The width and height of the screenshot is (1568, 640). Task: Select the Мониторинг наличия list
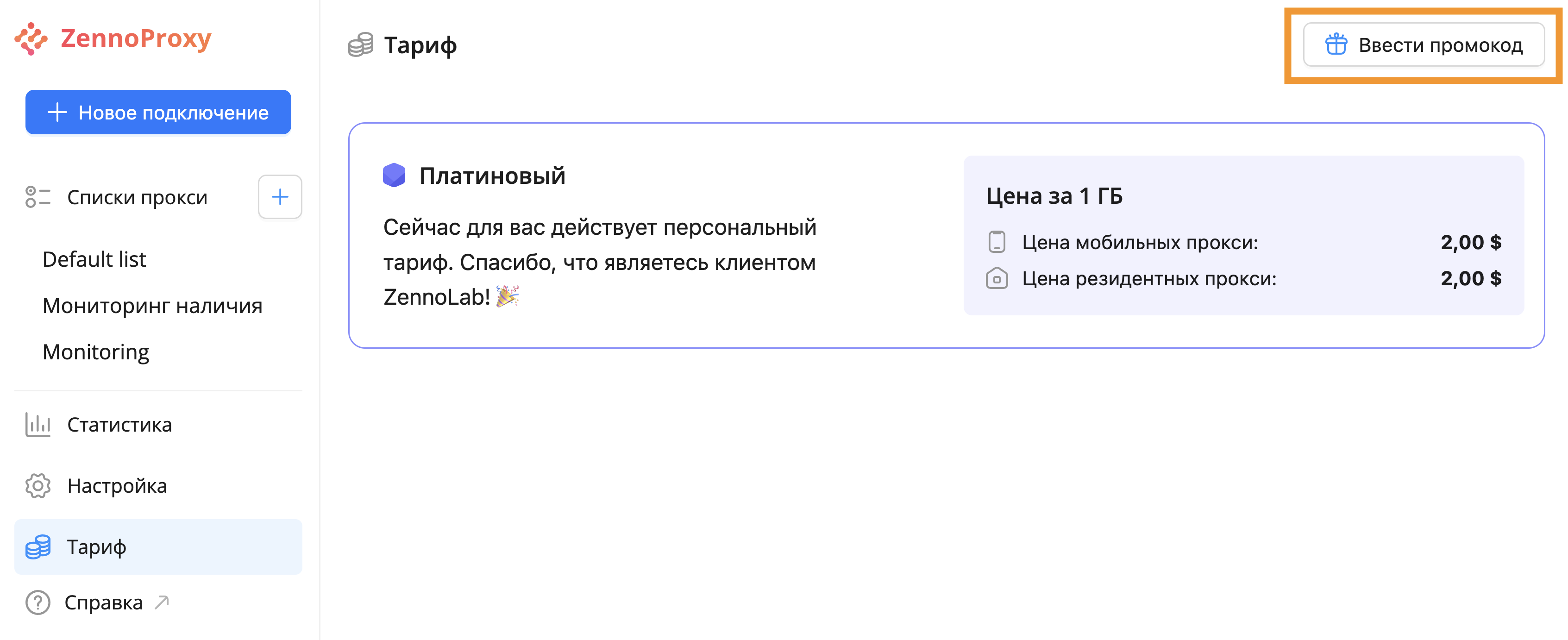pos(152,306)
